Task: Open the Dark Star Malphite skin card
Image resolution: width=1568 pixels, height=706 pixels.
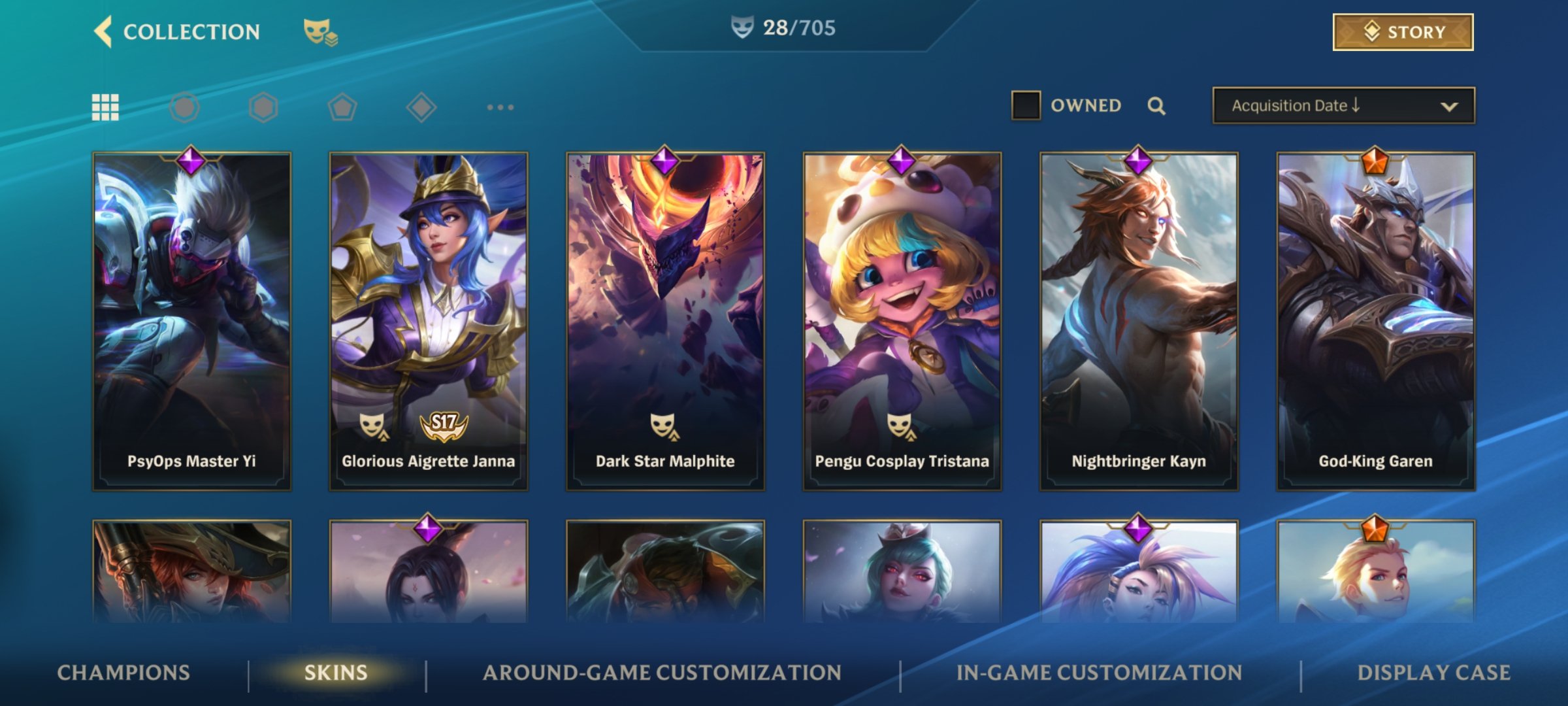Action: (x=665, y=321)
